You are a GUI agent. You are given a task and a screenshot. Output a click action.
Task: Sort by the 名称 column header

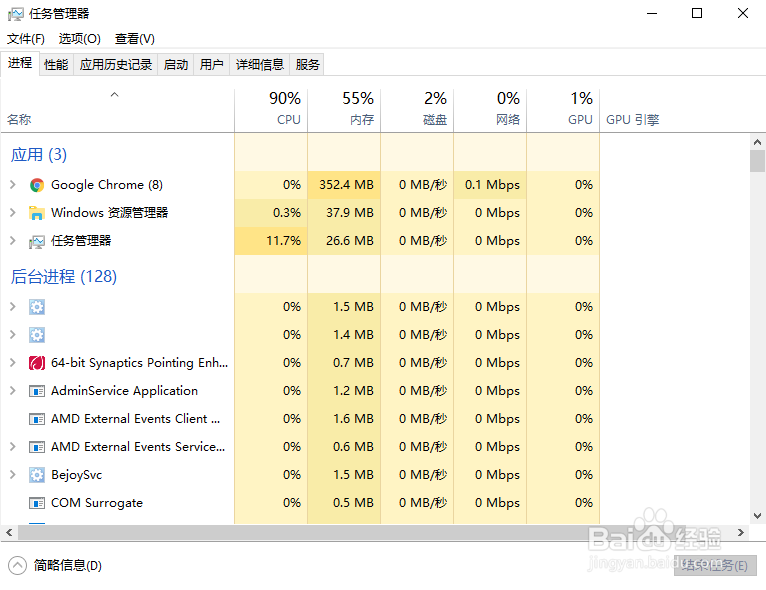[117, 110]
